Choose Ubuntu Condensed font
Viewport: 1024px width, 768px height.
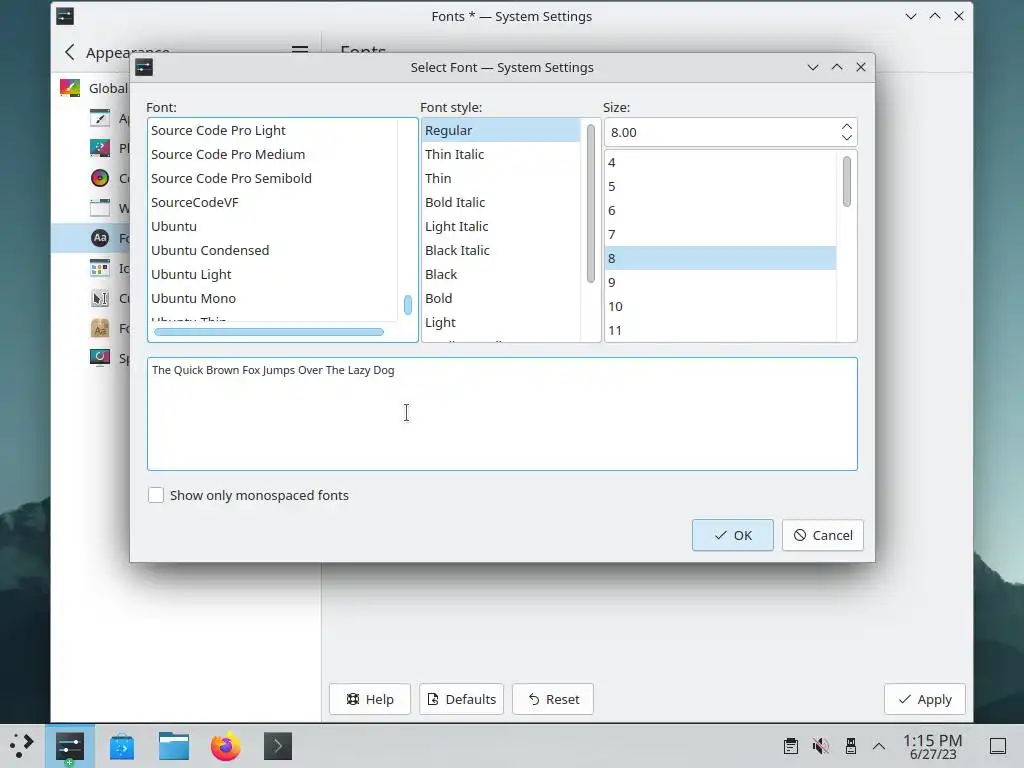click(273, 250)
